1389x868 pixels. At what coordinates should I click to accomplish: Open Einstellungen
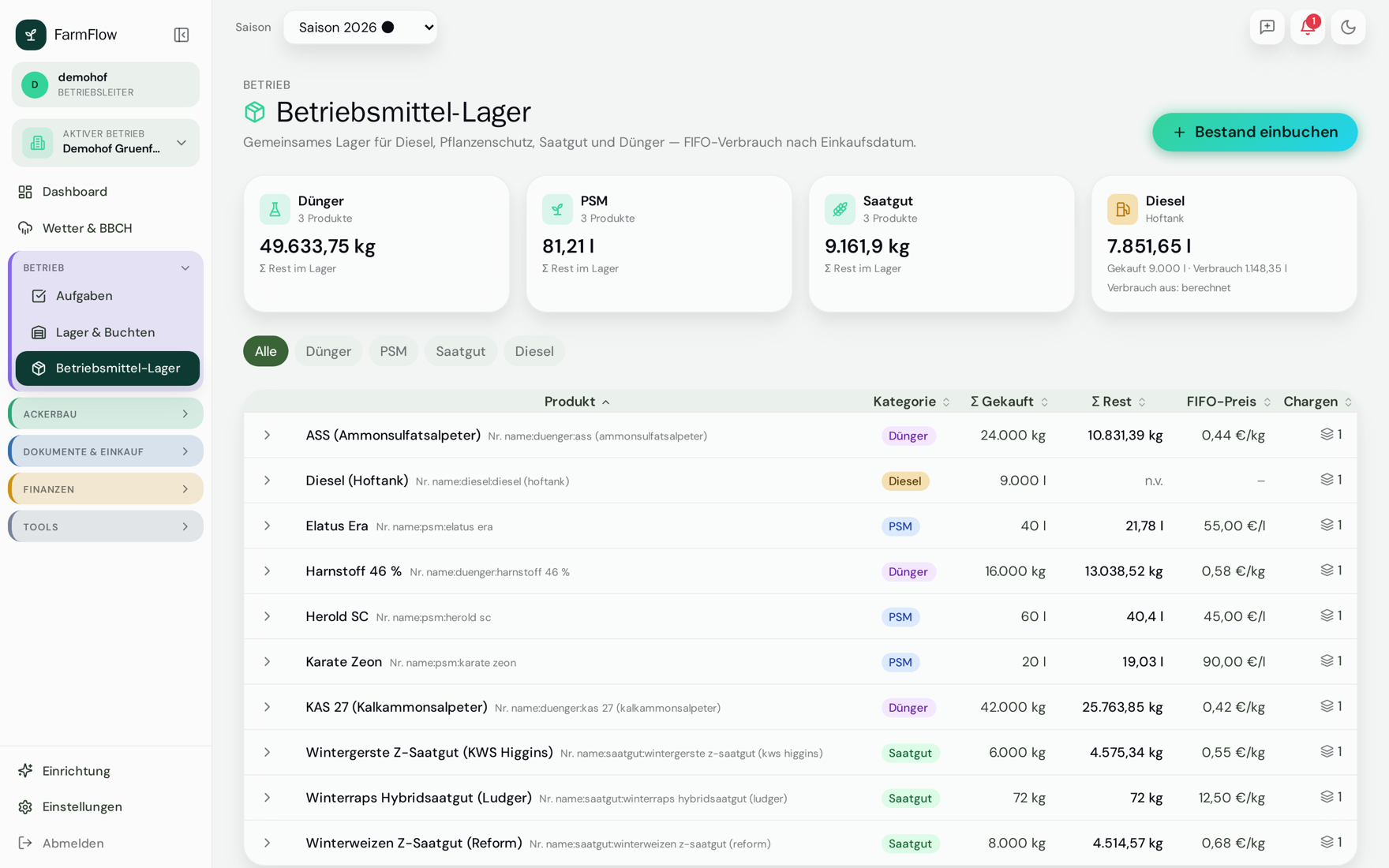106,806
